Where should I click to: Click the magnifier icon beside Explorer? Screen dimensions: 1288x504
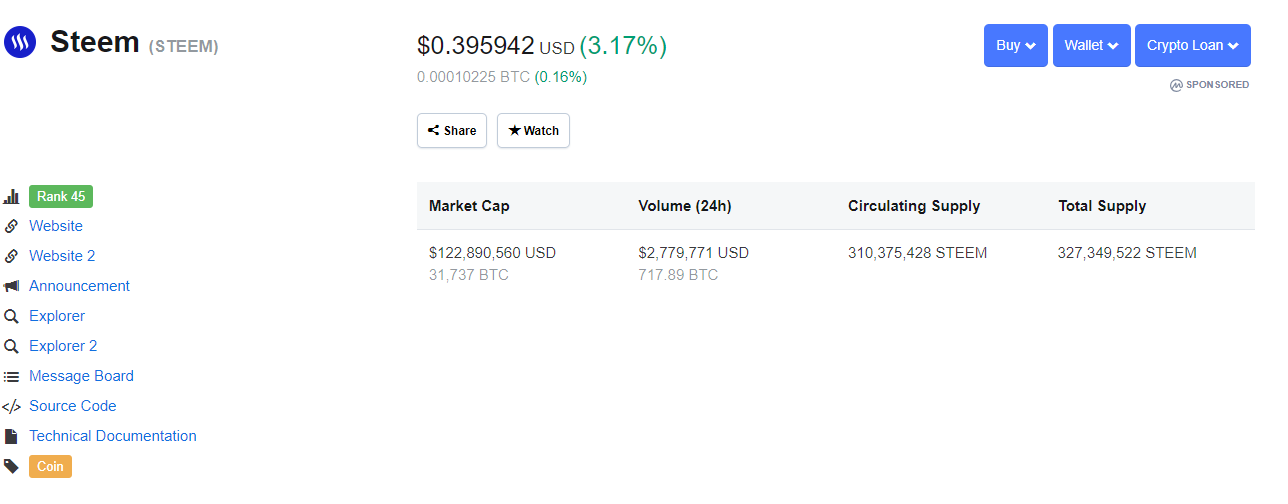(x=12, y=316)
